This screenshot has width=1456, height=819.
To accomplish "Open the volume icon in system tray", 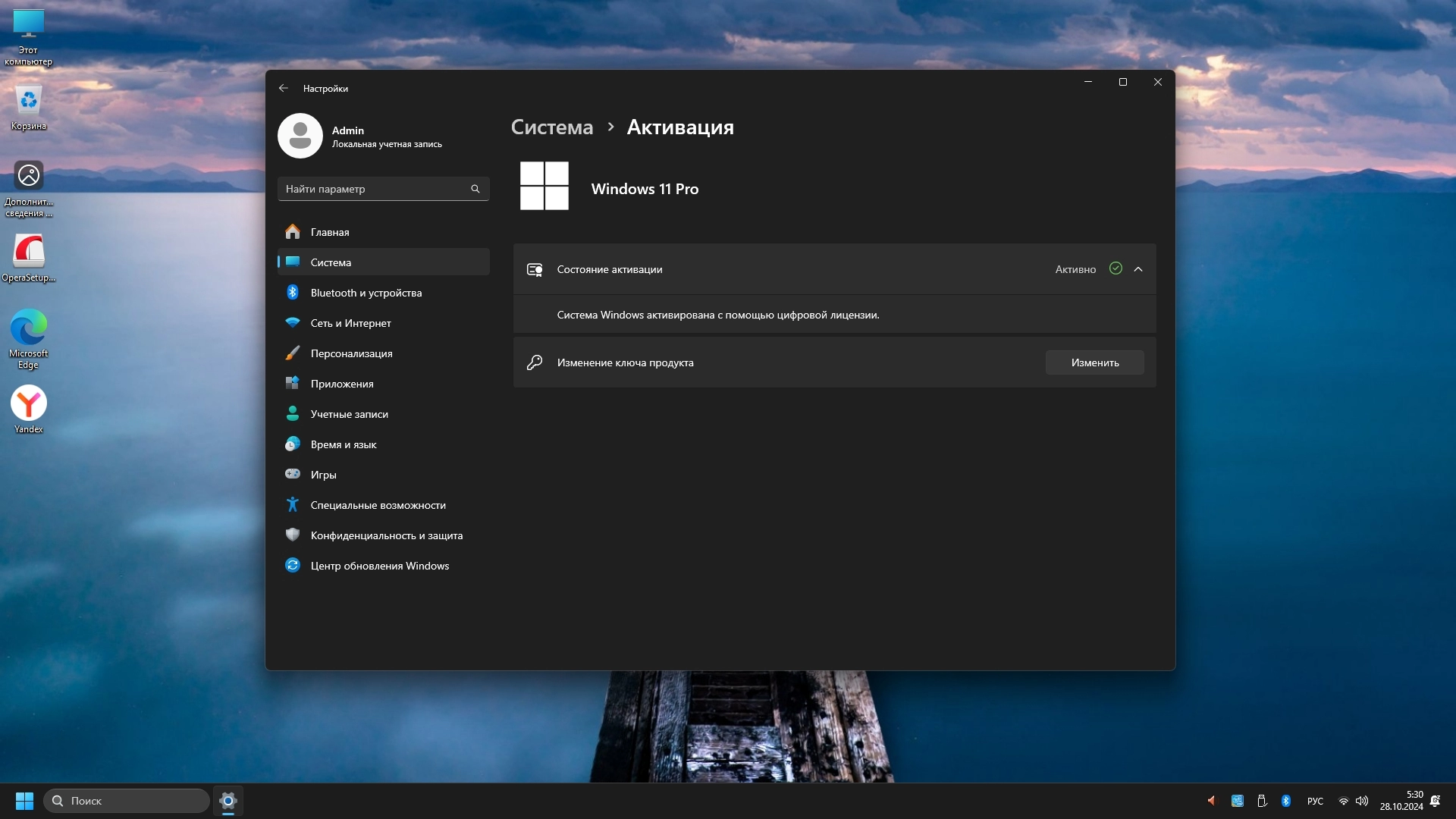I will 1362,801.
